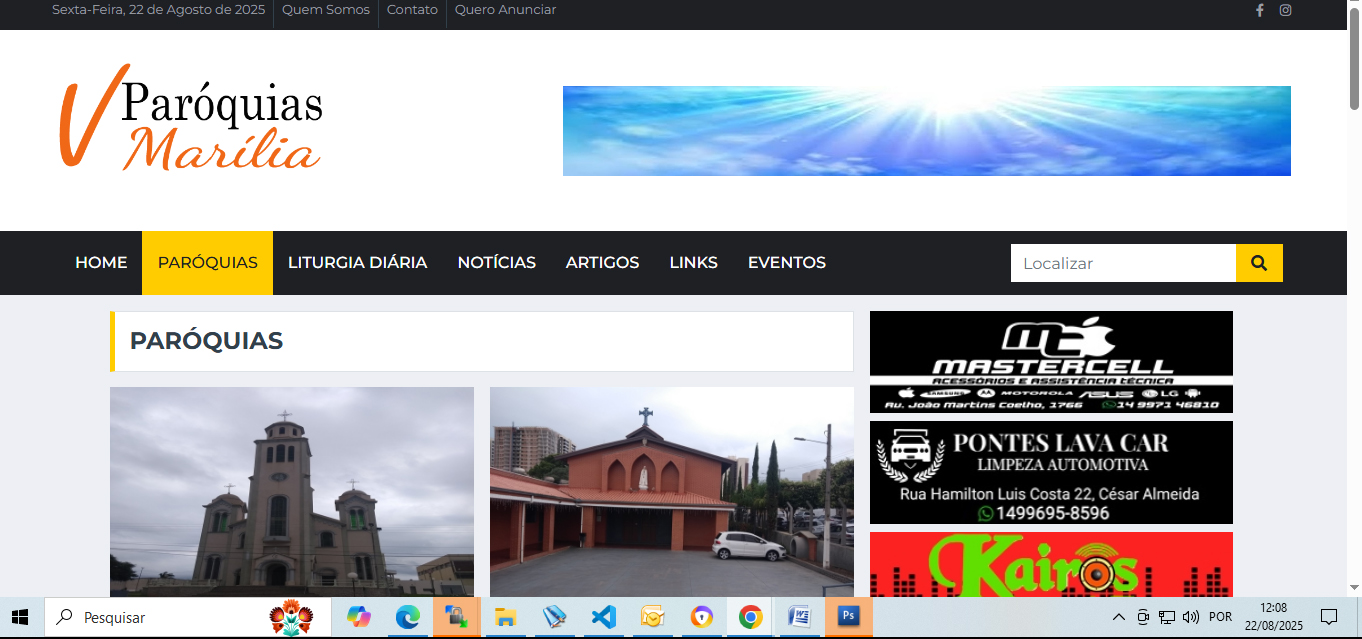
Task: Click in the Localizar search field
Action: (x=1123, y=263)
